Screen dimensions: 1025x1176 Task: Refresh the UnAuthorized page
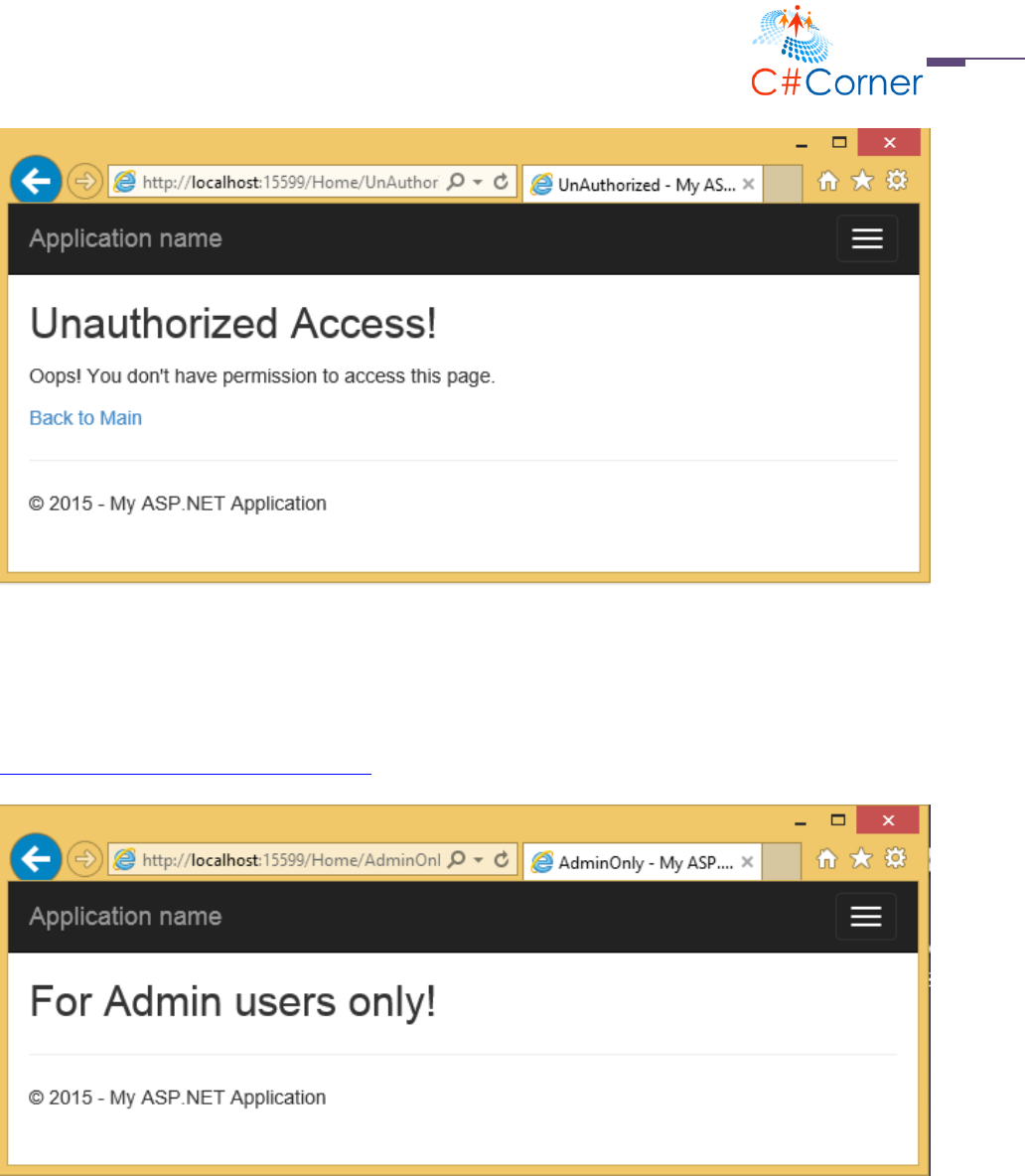click(501, 182)
